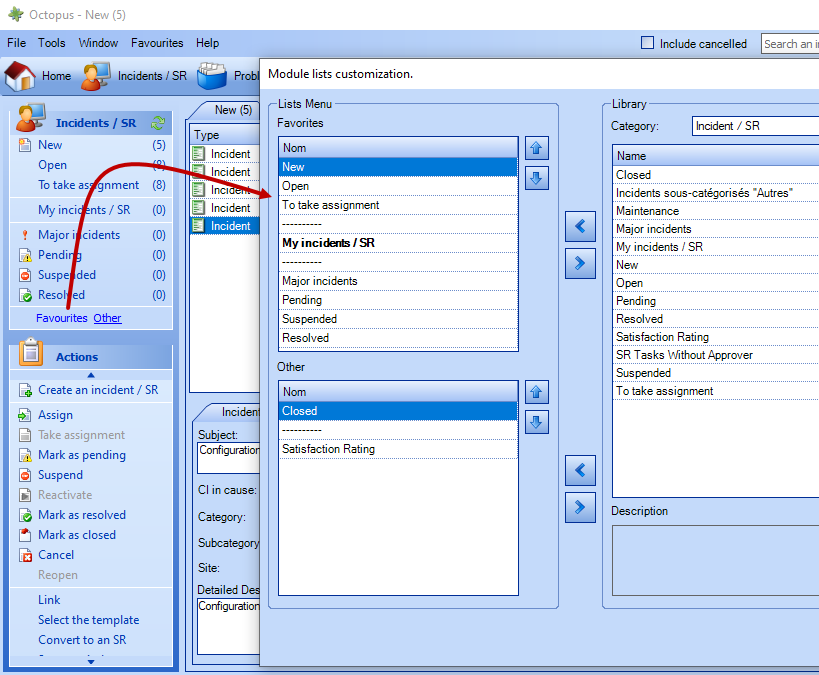
Task: Select Major incidents in Favorites list
Action: (398, 281)
